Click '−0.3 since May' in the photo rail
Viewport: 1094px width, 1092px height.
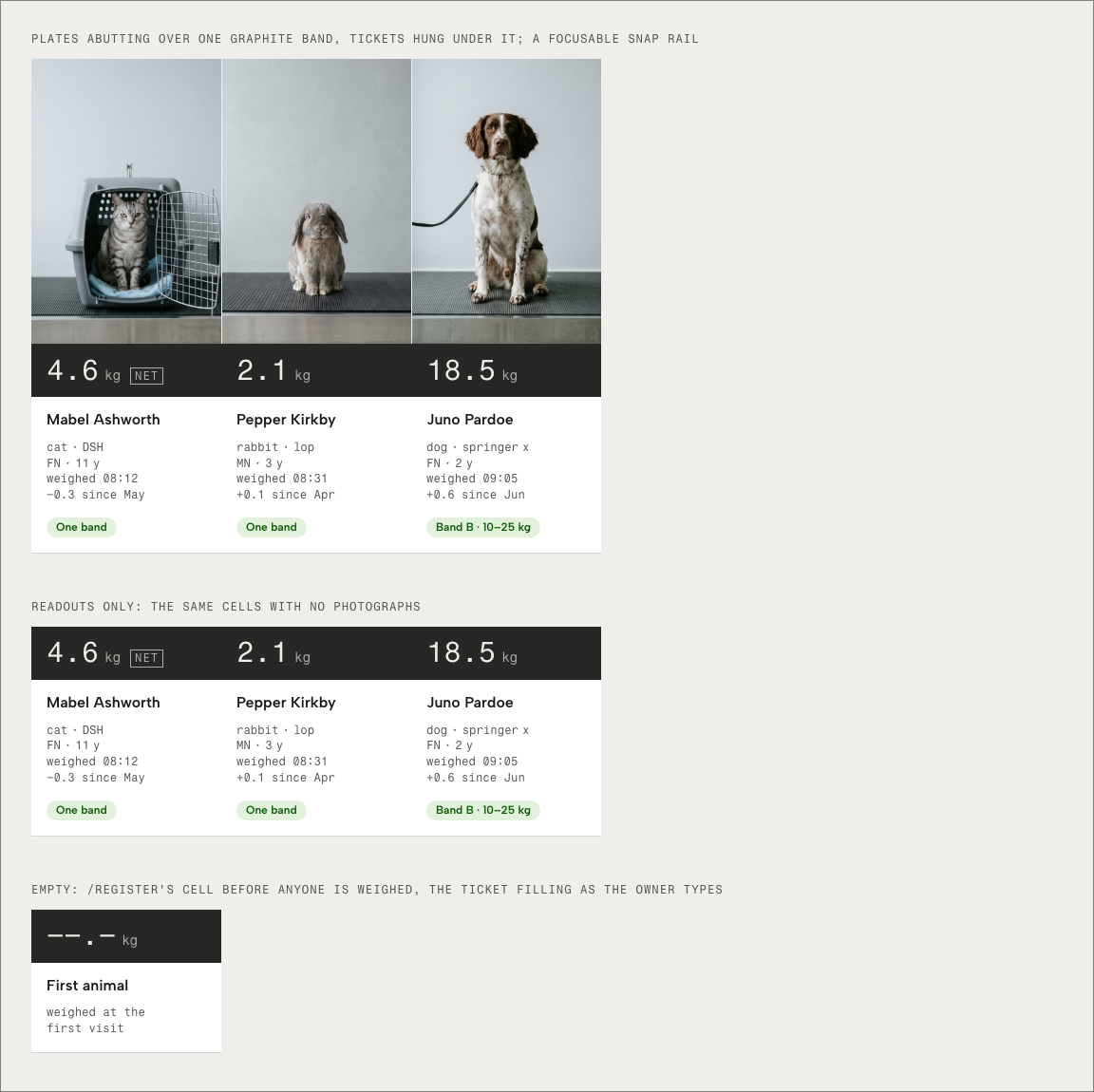click(x=96, y=495)
